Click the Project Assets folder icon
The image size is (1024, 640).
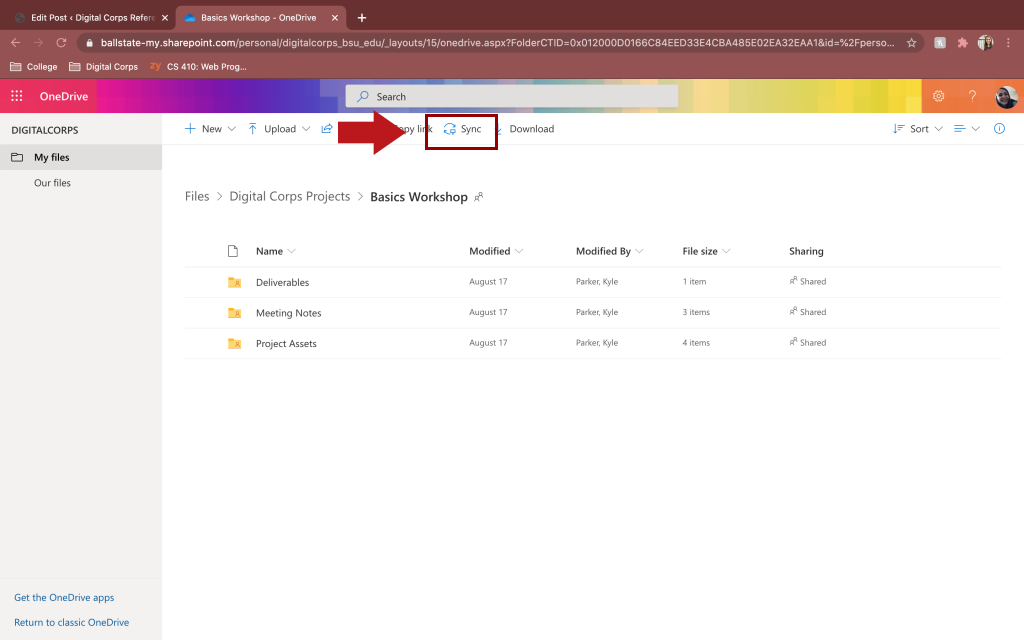[234, 344]
